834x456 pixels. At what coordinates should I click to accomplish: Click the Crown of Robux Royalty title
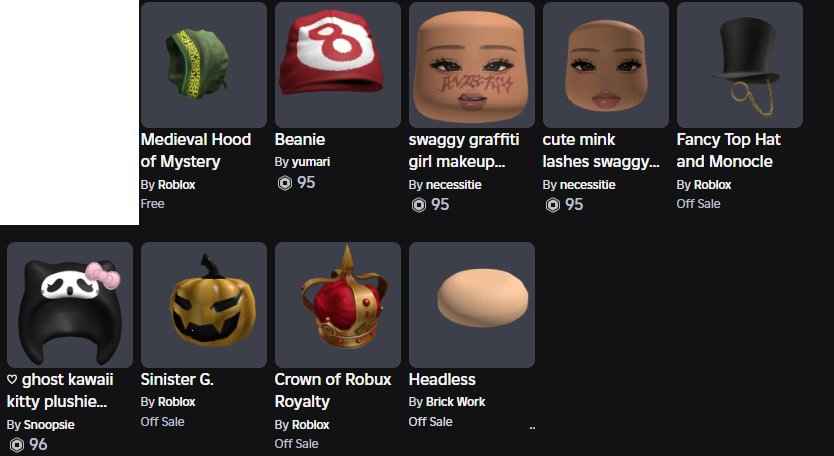click(333, 390)
